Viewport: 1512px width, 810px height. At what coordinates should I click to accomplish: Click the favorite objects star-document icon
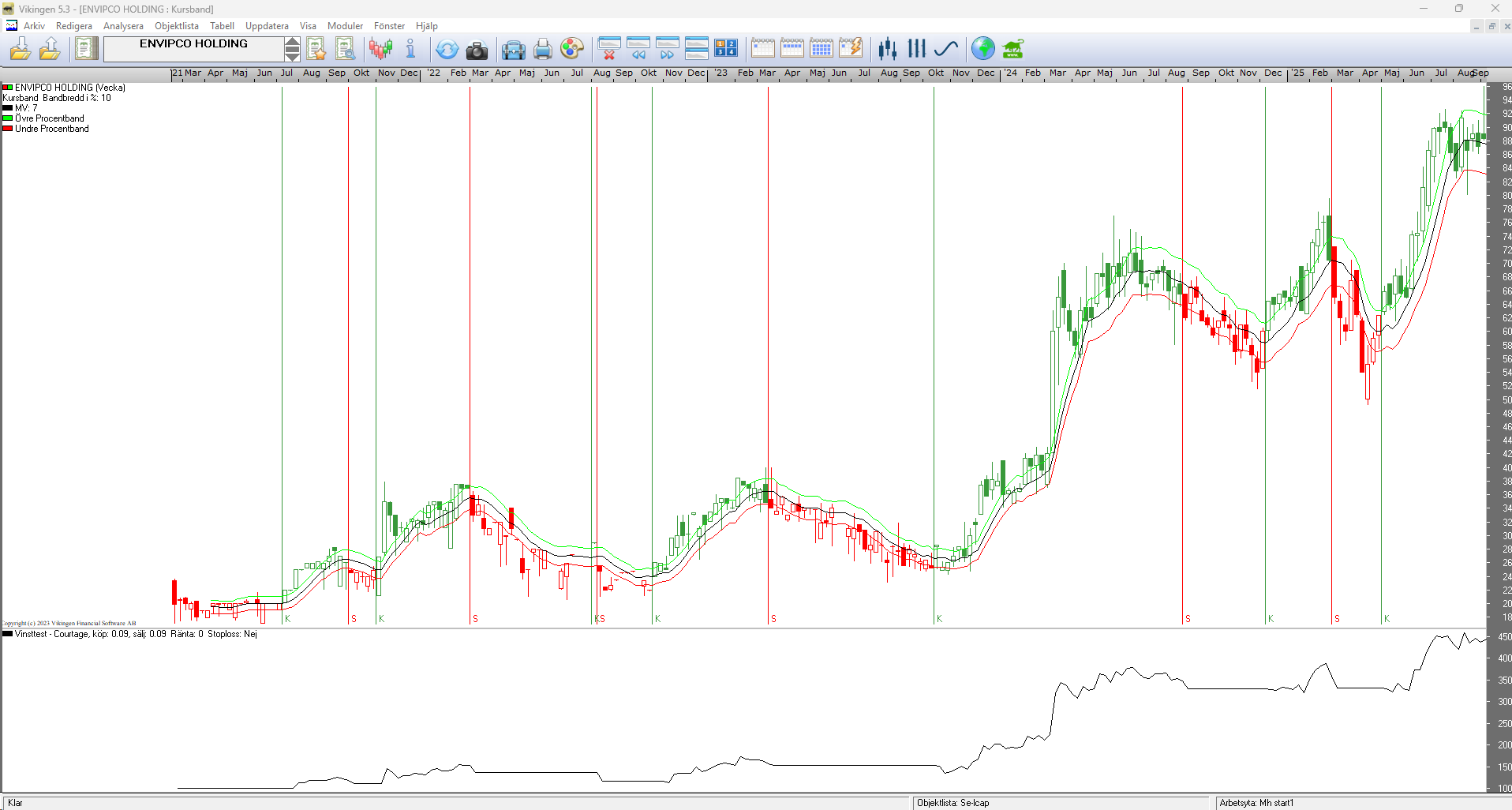click(x=316, y=49)
